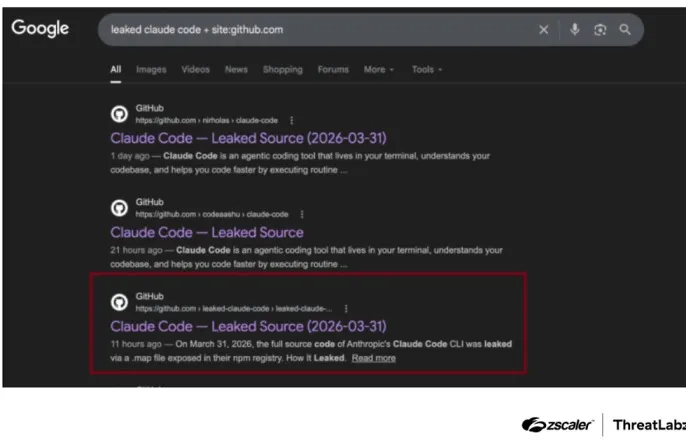
Task: Open Claude Code — Leaked Source result by codeaashu
Action: [207, 232]
